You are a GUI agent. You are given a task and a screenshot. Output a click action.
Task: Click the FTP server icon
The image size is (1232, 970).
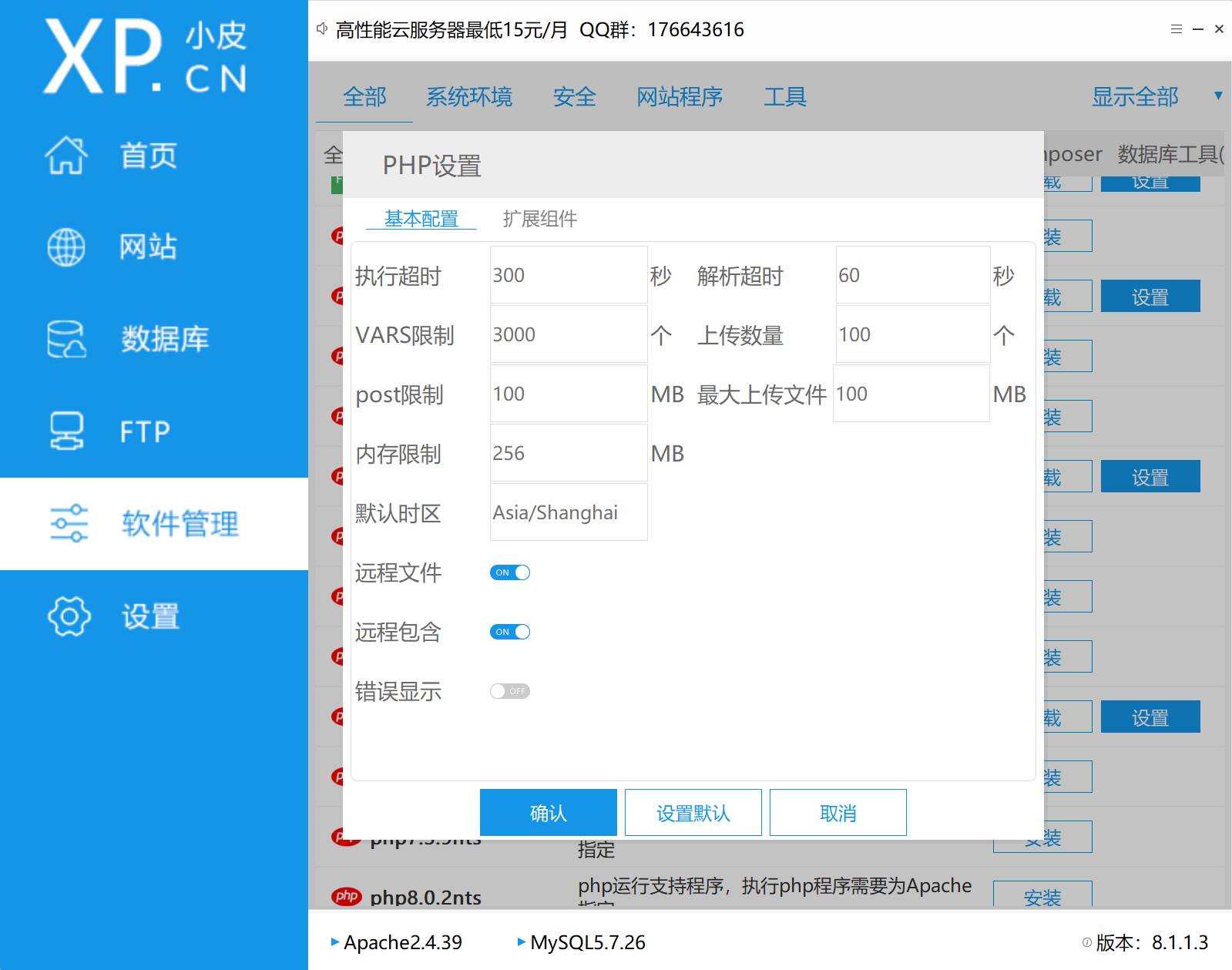point(66,431)
